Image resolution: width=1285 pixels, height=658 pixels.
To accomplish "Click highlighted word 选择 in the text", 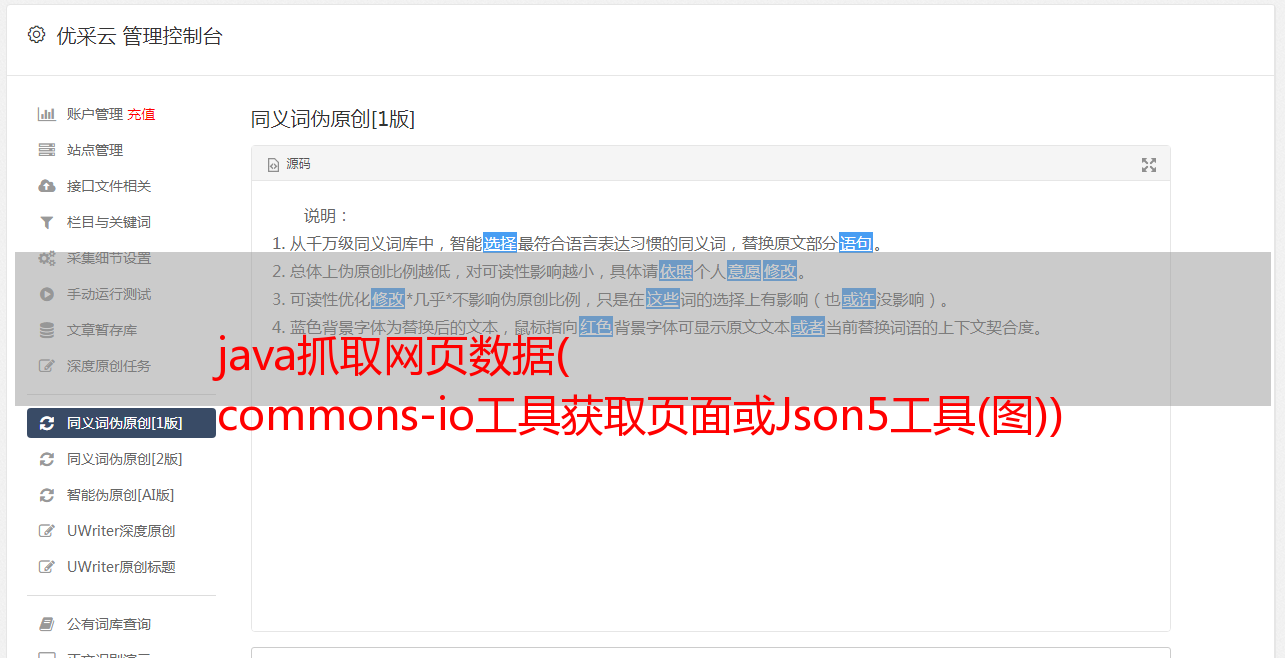I will tap(500, 243).
